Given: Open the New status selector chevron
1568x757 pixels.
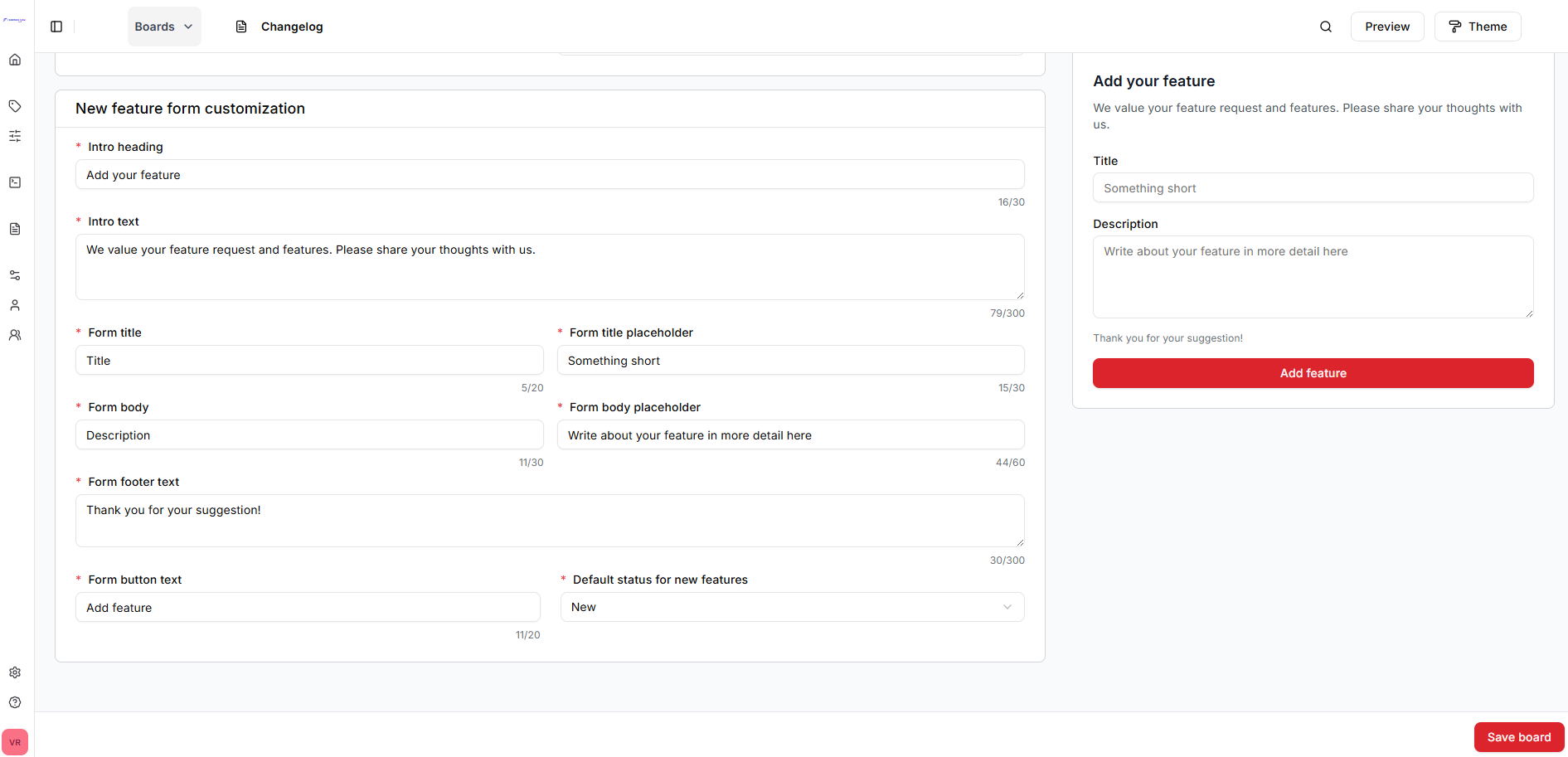Looking at the screenshot, I should (x=1007, y=607).
